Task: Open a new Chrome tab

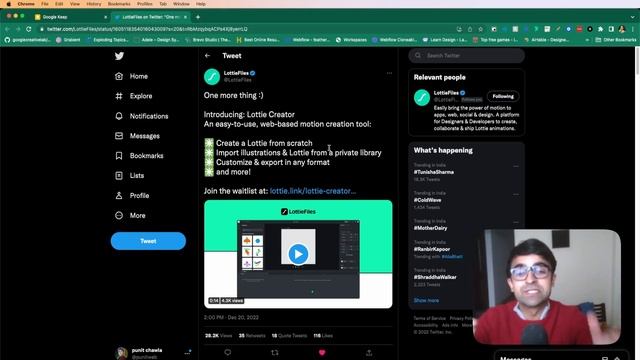Action: point(198,17)
